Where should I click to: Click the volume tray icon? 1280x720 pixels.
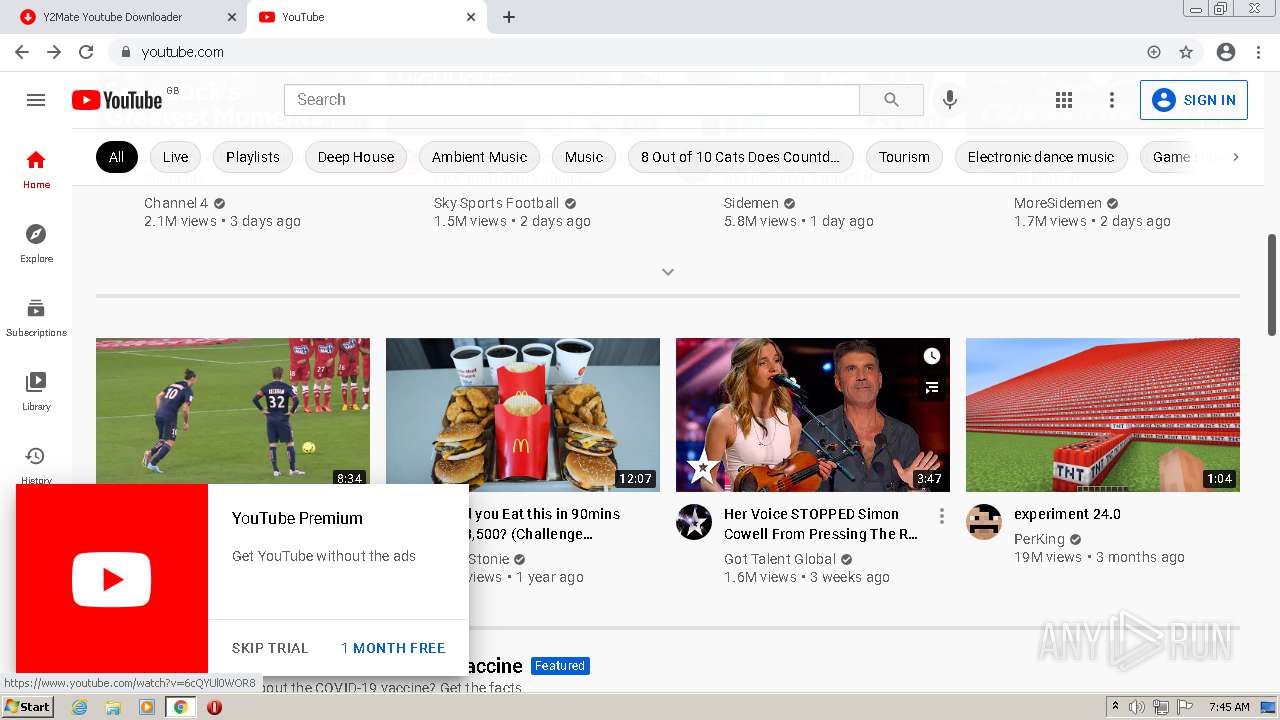(1137, 707)
